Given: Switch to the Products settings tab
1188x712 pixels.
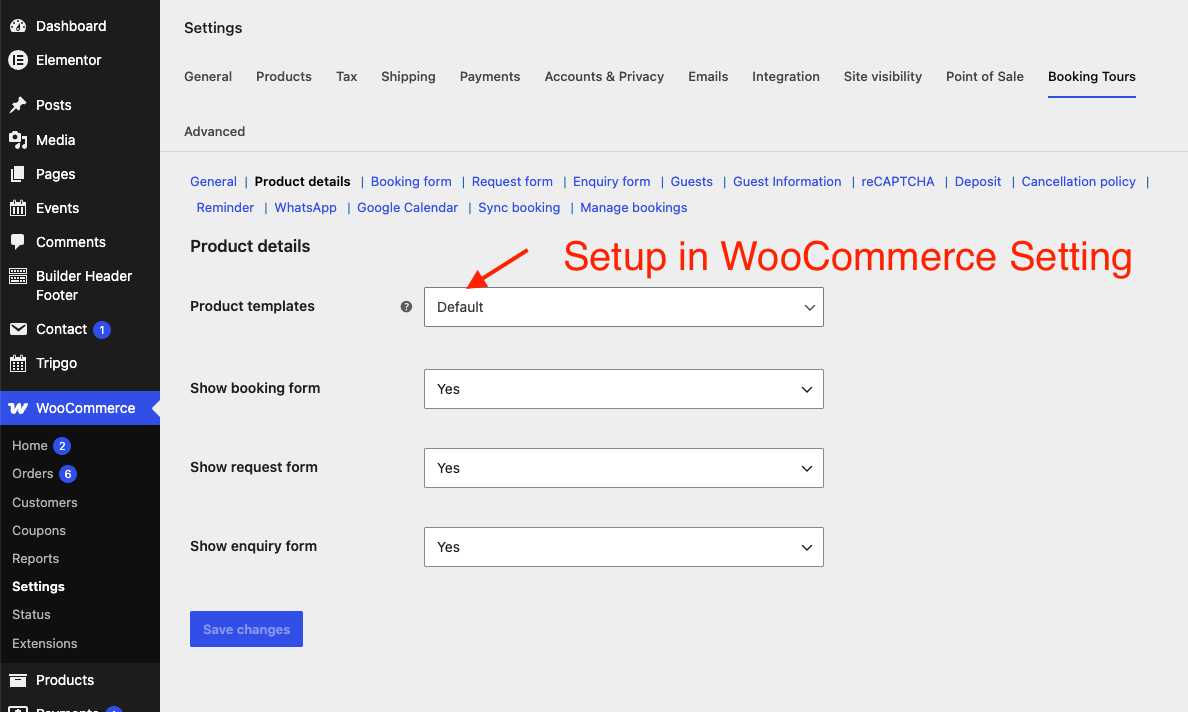Looking at the screenshot, I should pos(283,77).
